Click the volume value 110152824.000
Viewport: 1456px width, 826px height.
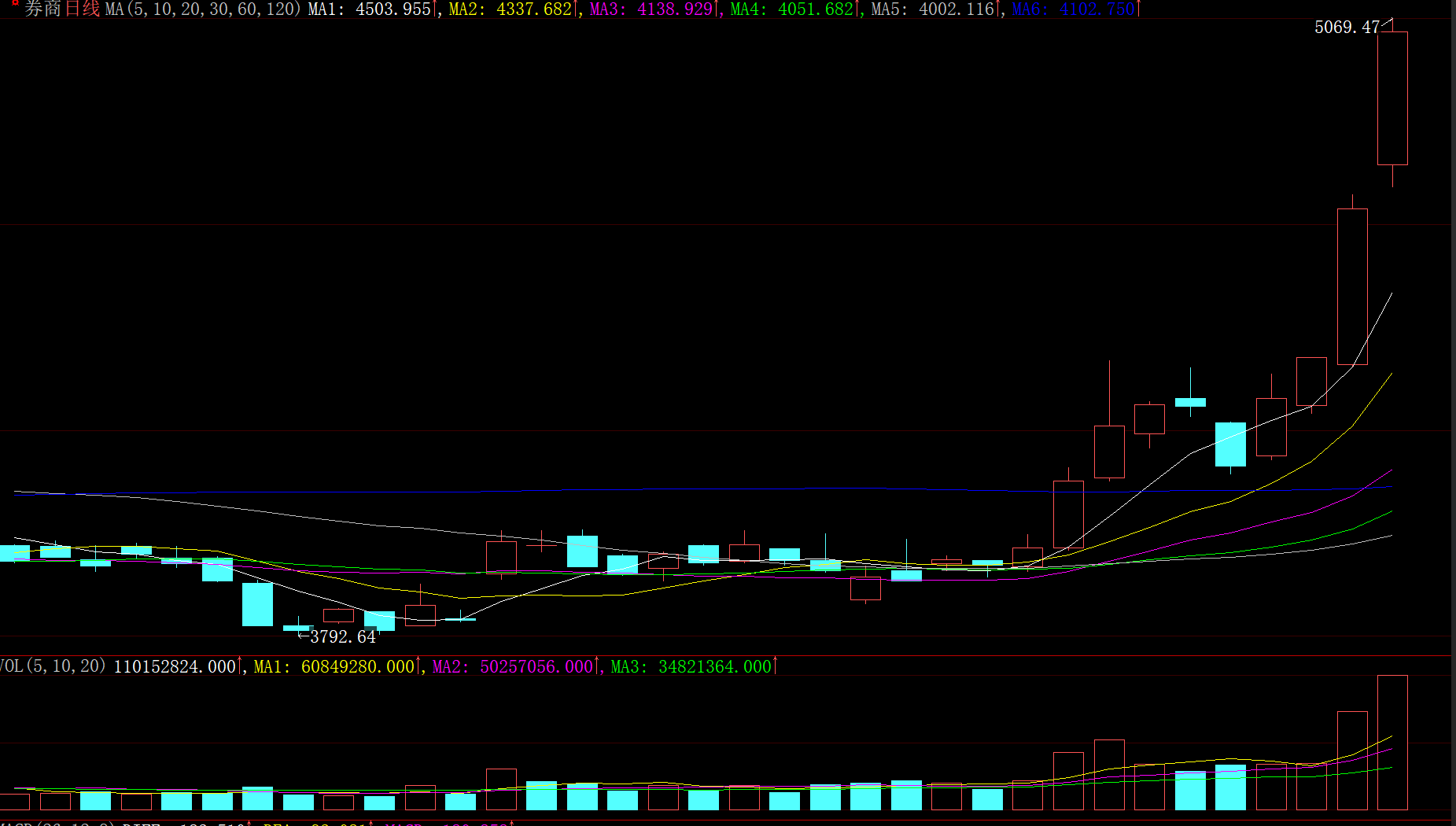click(175, 667)
